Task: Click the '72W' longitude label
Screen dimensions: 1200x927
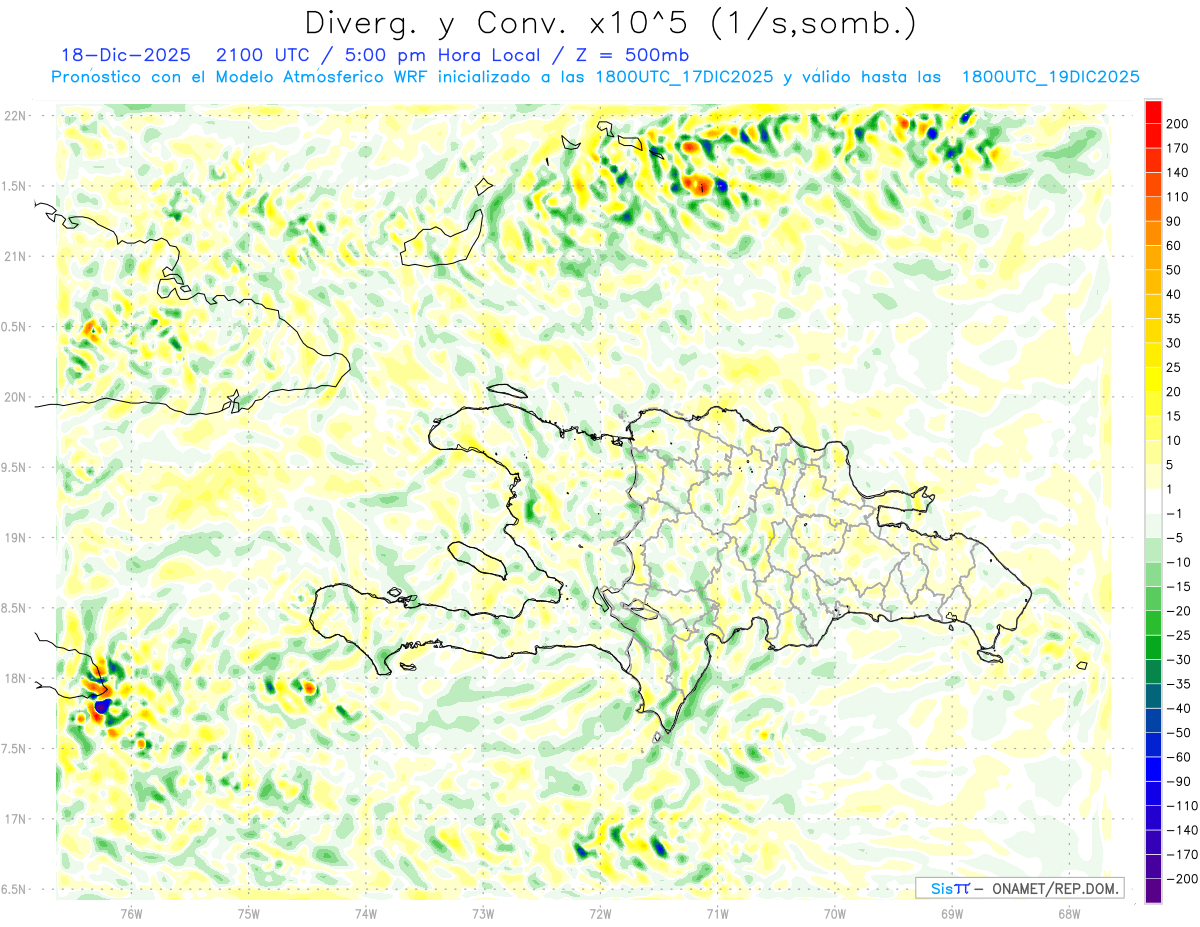Action: pos(600,912)
